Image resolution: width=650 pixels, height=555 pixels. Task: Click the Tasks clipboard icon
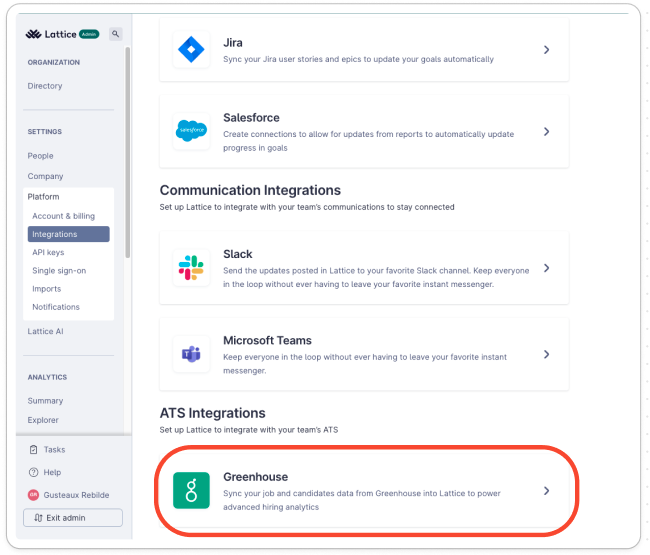34,450
